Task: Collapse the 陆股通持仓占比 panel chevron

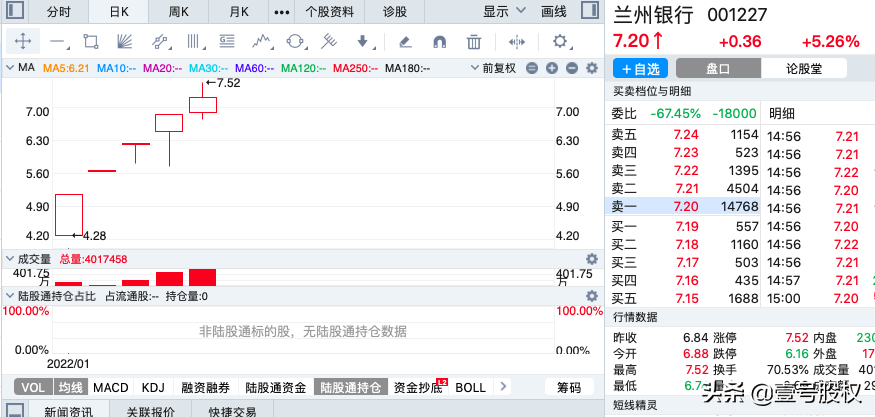Action: (x=10, y=296)
